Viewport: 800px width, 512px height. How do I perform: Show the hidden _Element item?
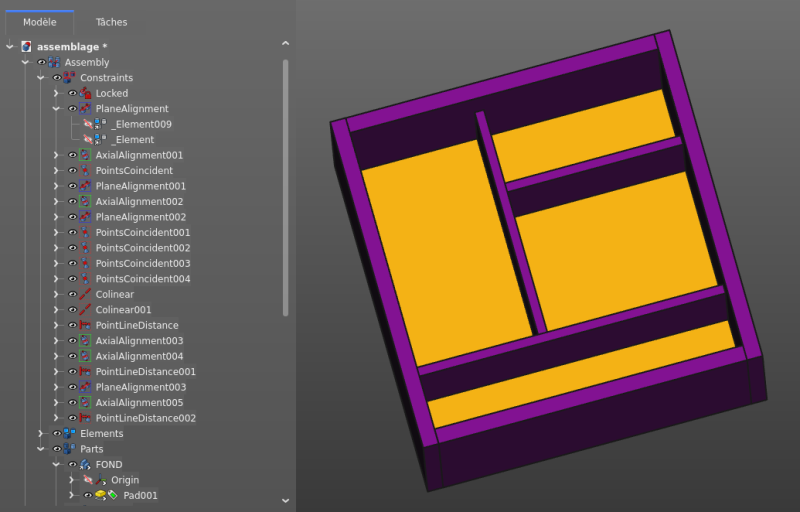(x=88, y=139)
